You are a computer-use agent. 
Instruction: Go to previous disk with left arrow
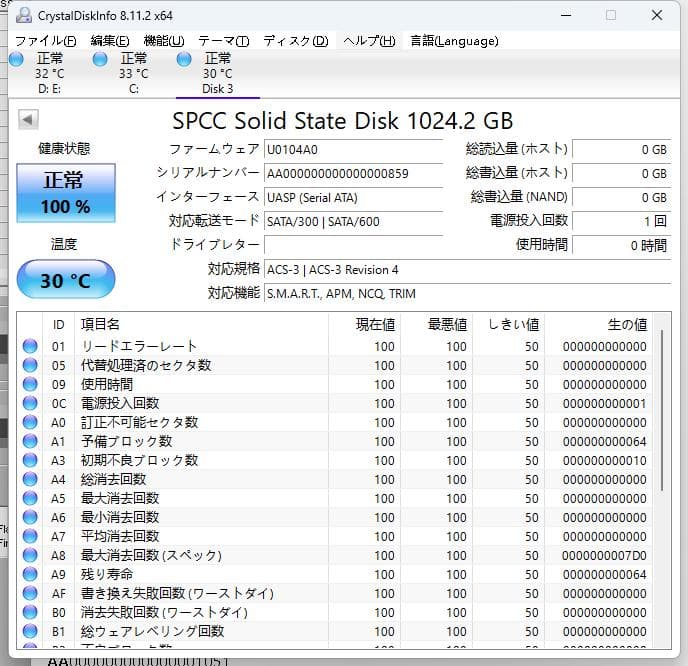coord(28,119)
